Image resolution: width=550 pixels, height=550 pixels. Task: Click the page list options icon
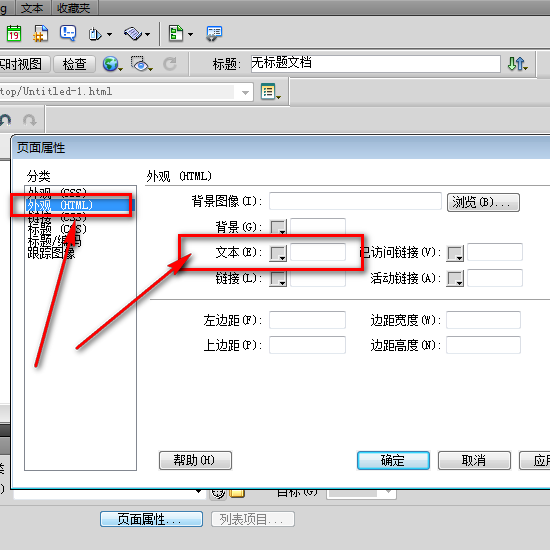270,92
